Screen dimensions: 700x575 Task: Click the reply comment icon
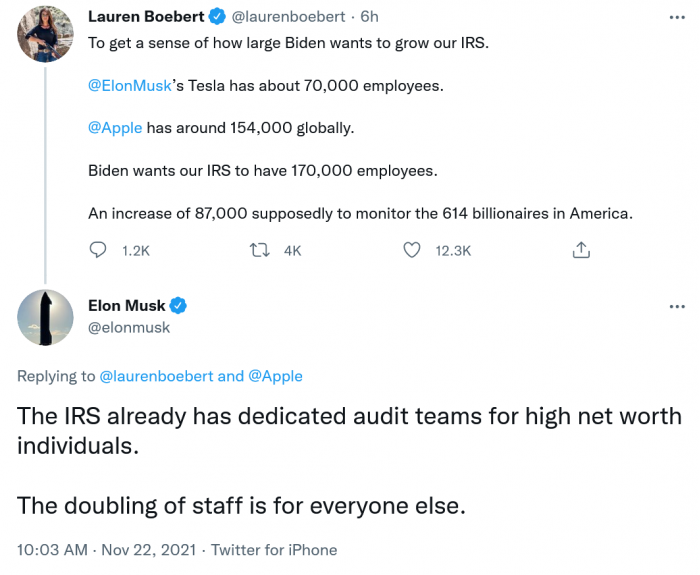(98, 251)
